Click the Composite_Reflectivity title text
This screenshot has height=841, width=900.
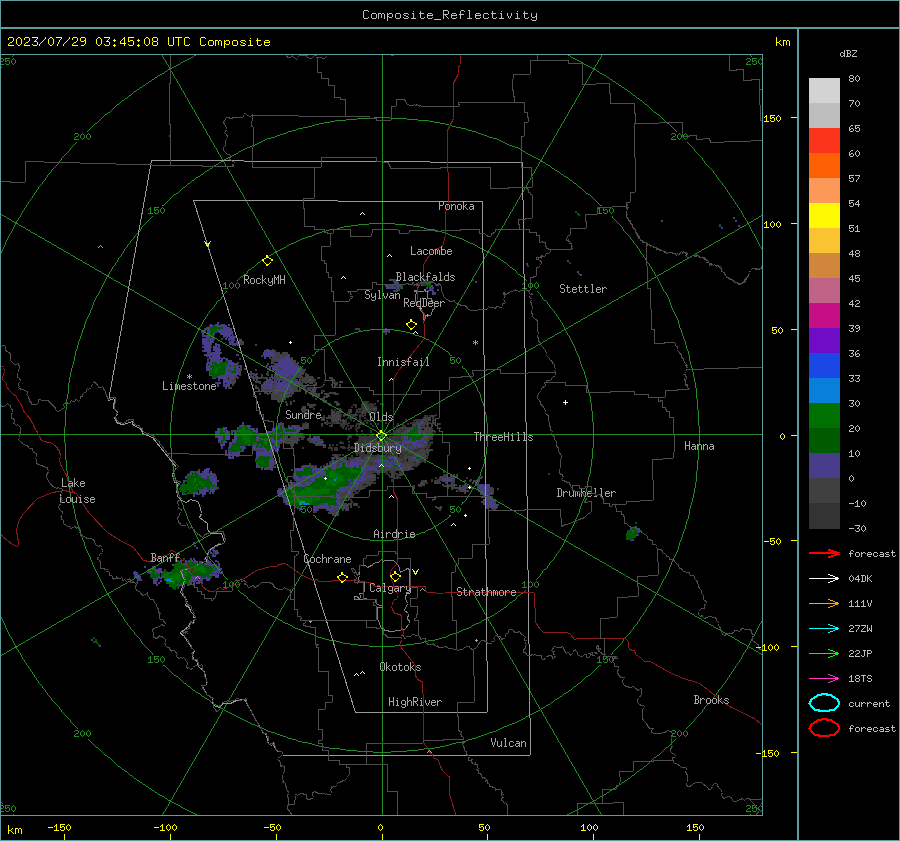click(x=450, y=15)
